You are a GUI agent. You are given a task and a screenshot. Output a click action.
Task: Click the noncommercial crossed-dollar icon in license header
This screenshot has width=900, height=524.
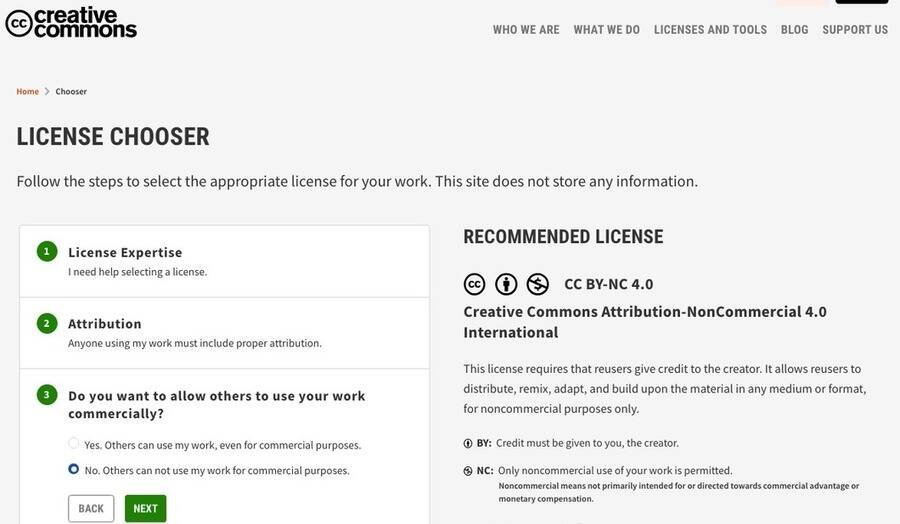point(538,284)
